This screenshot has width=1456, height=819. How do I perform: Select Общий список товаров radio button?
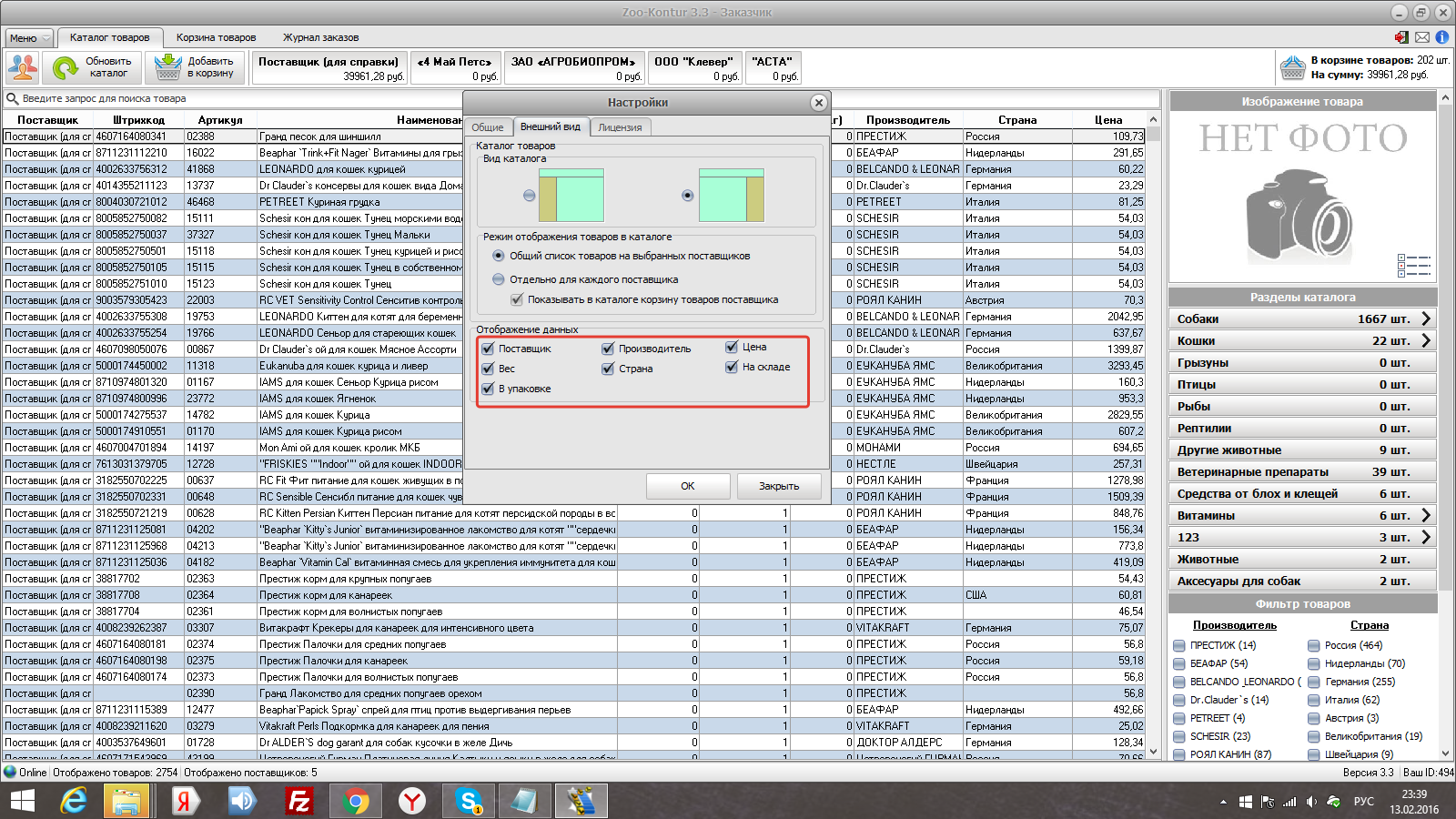pyautogui.click(x=498, y=256)
